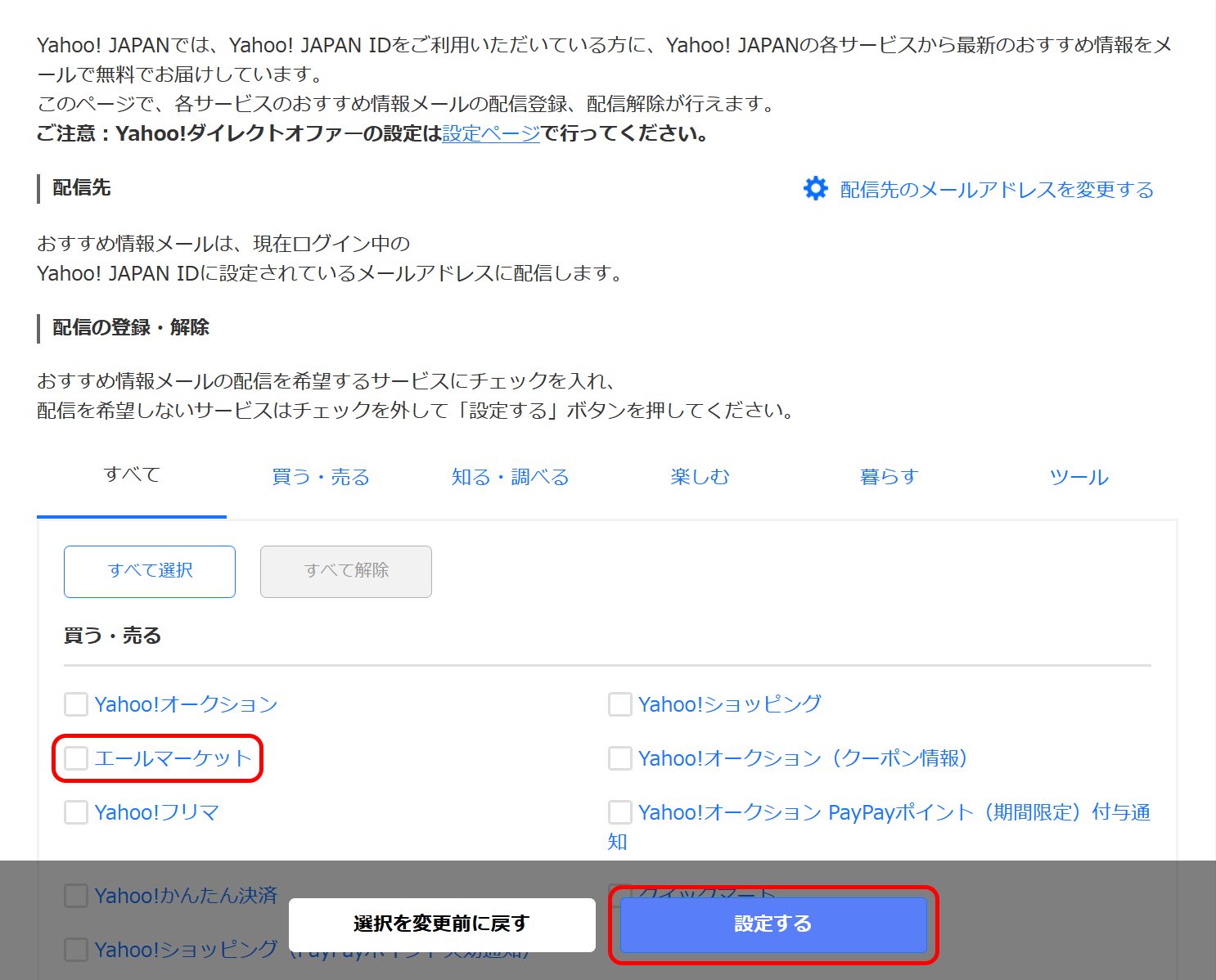
Task: Check Yahoo!オークション PayPayポイント付与通知
Action: click(619, 812)
